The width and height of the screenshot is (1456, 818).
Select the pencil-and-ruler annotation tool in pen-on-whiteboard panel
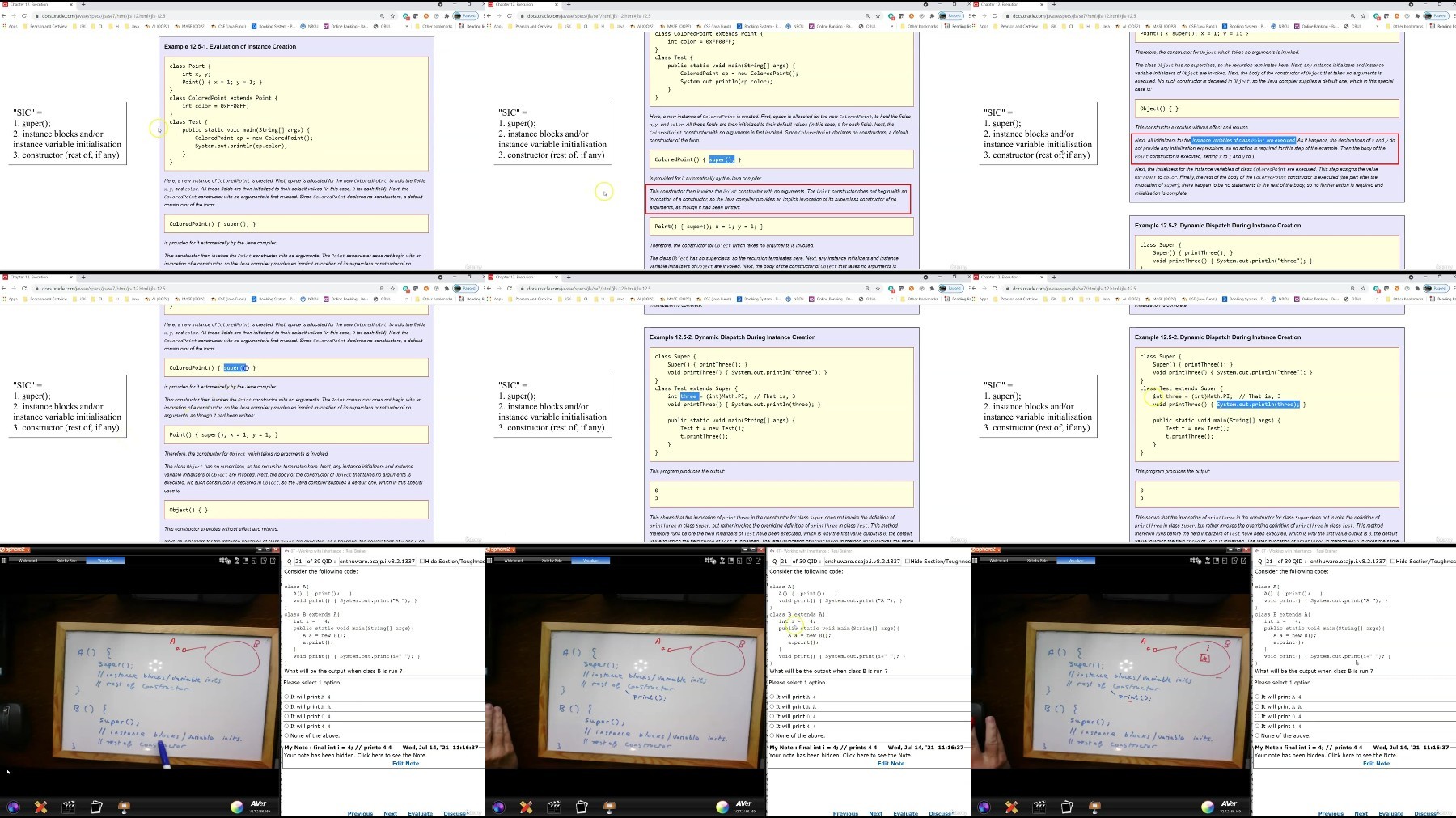pyautogui.click(x=40, y=807)
